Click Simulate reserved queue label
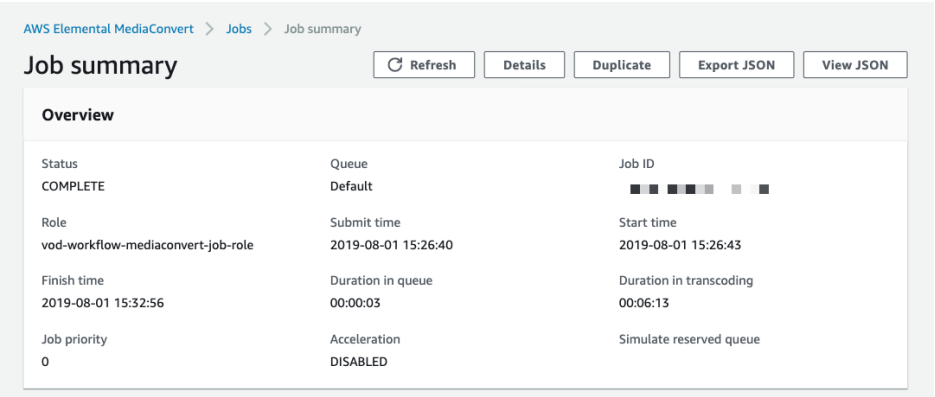 [689, 339]
